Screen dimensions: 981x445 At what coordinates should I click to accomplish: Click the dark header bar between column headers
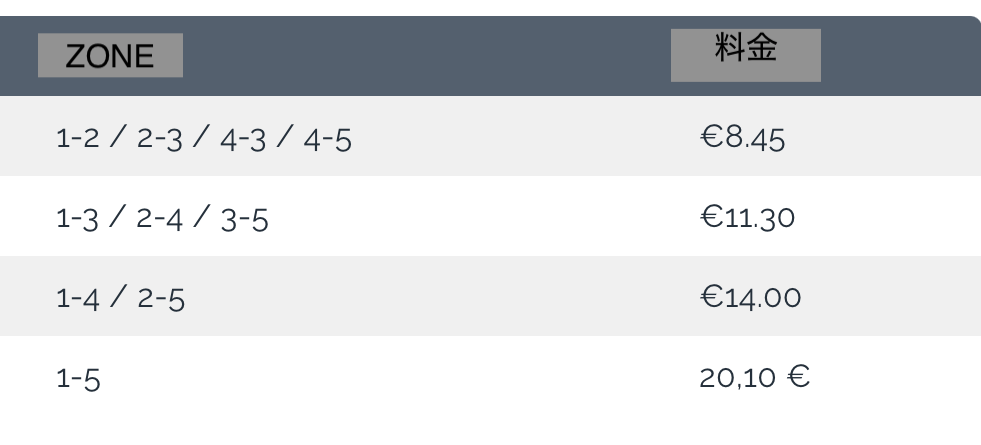coord(427,56)
